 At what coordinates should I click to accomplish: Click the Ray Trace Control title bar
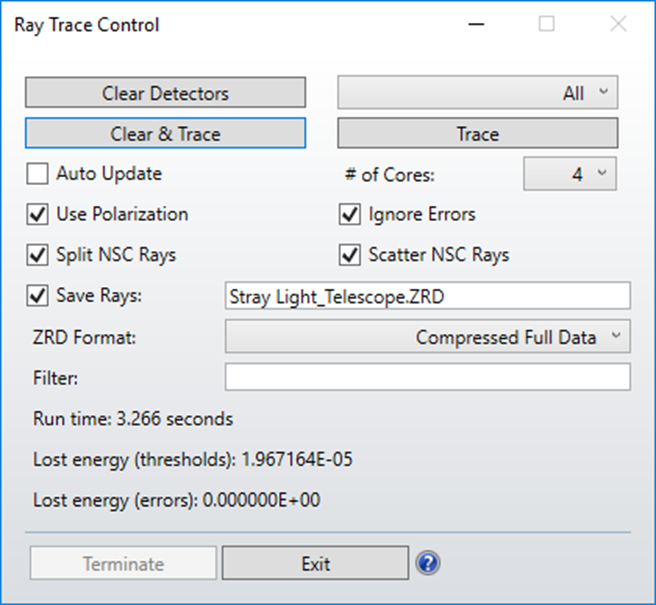click(x=250, y=25)
